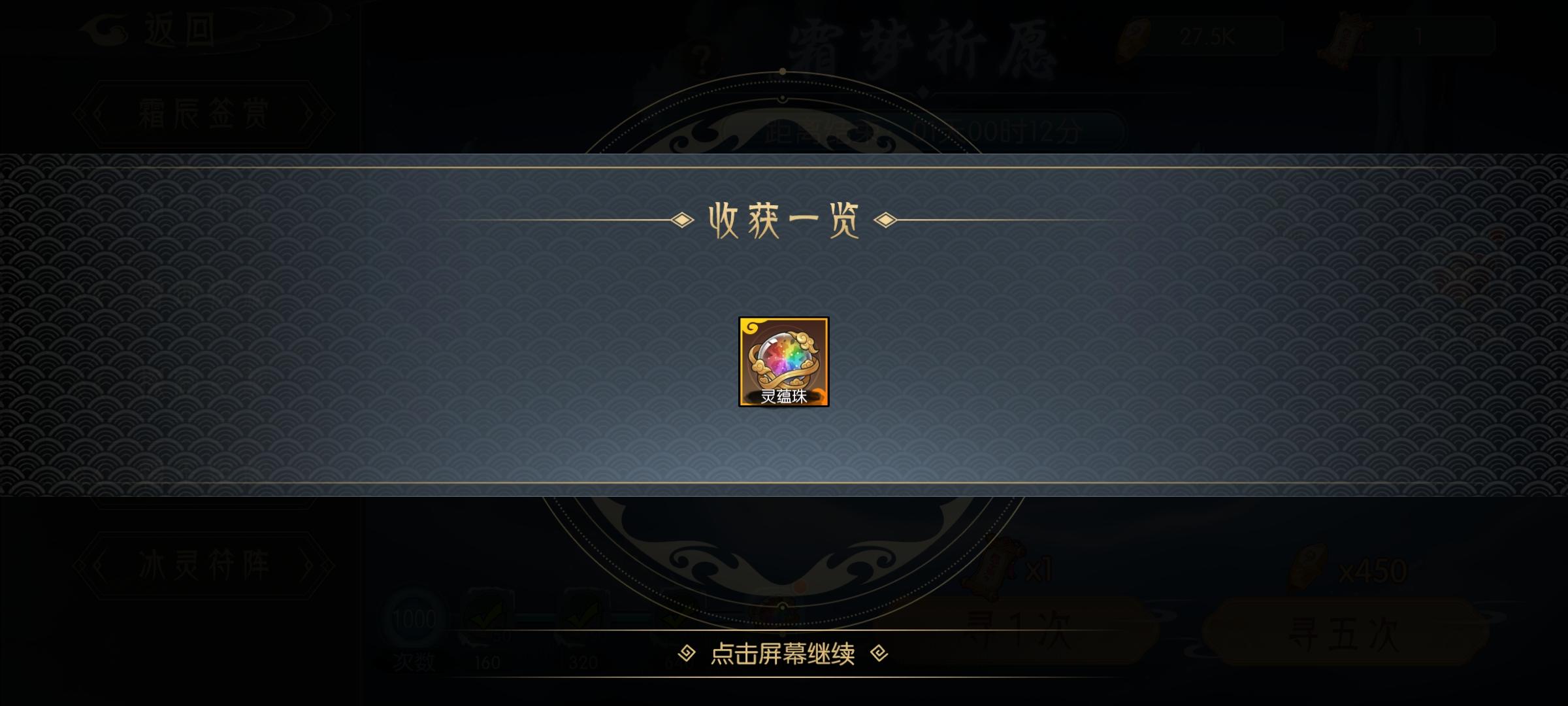
Task: Click the 寻1次 button
Action: (1019, 630)
